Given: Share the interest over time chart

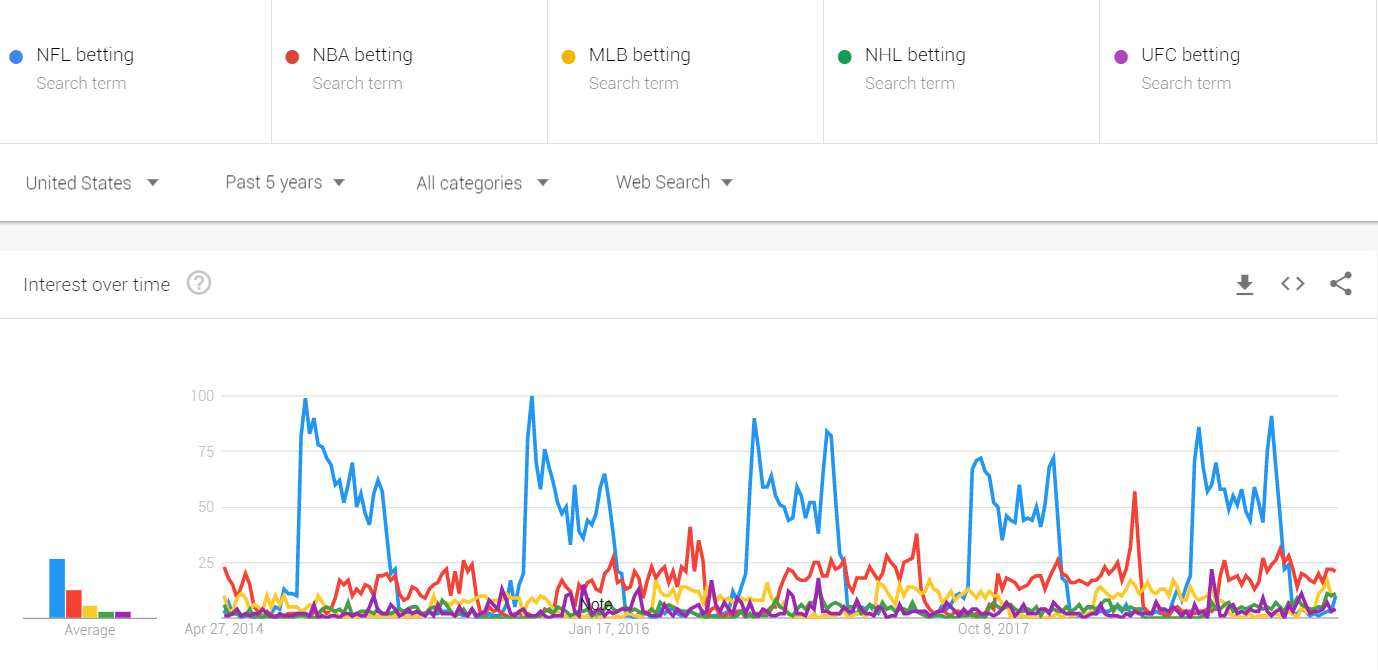Looking at the screenshot, I should pyautogui.click(x=1341, y=284).
